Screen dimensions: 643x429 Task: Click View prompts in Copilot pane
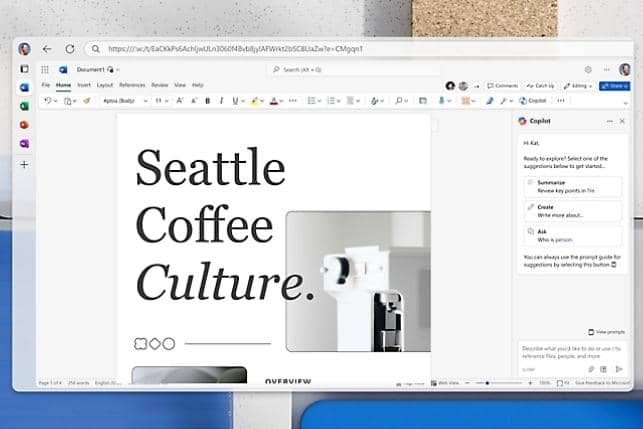coord(607,332)
